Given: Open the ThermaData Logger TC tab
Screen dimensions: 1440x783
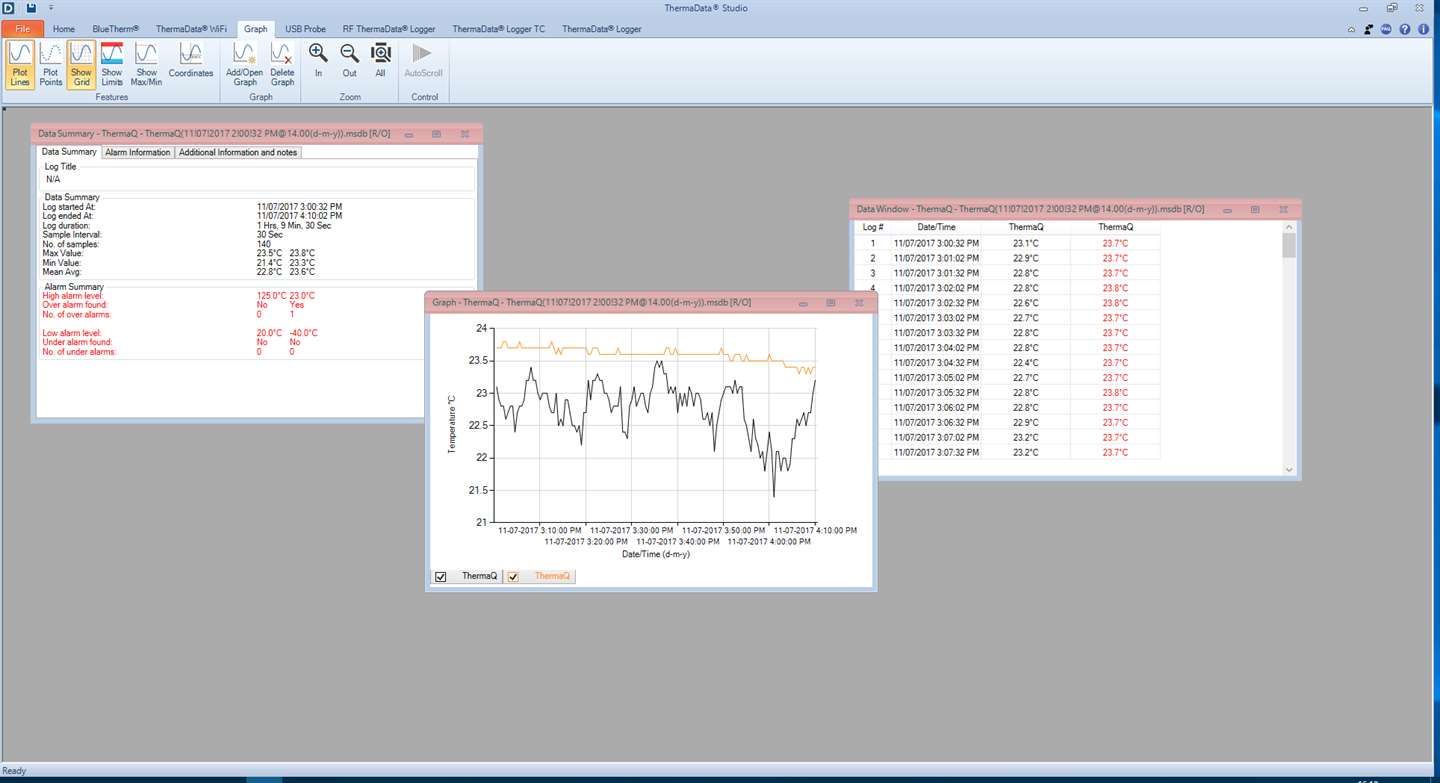Looking at the screenshot, I should [x=499, y=29].
